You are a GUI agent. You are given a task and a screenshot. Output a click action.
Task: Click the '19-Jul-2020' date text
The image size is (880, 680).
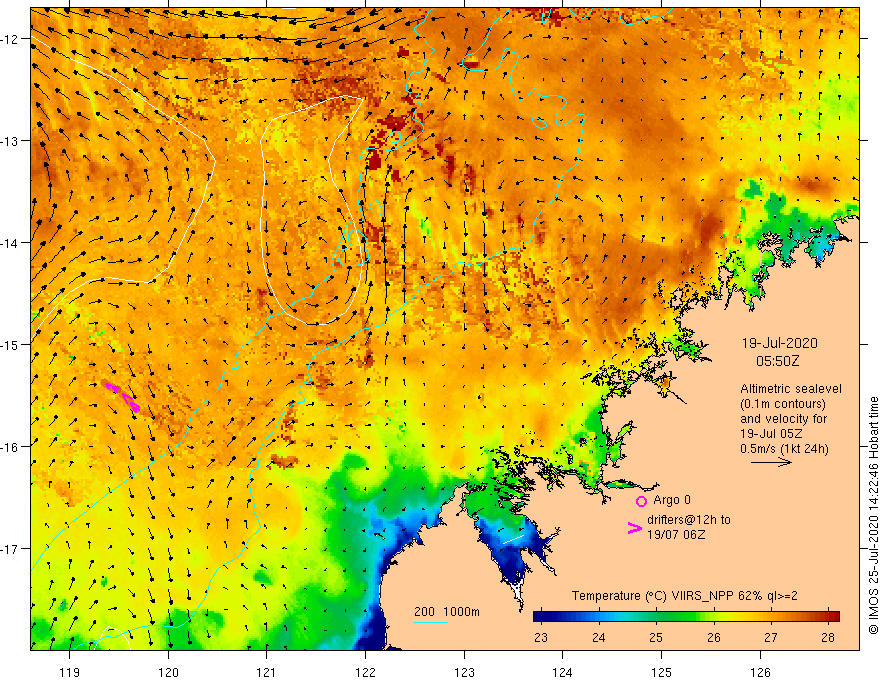(x=780, y=343)
